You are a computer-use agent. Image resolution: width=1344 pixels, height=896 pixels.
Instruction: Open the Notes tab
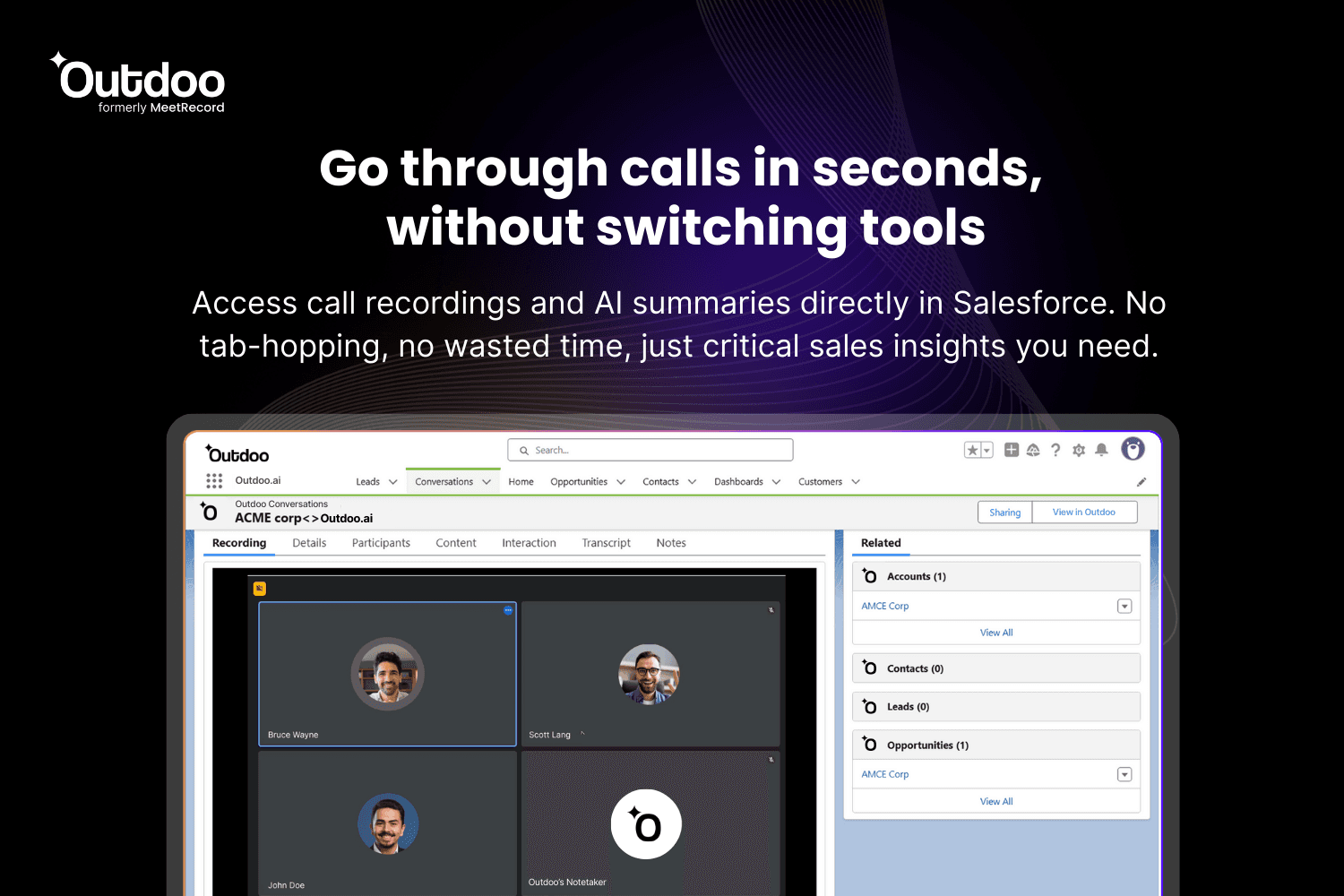click(671, 543)
